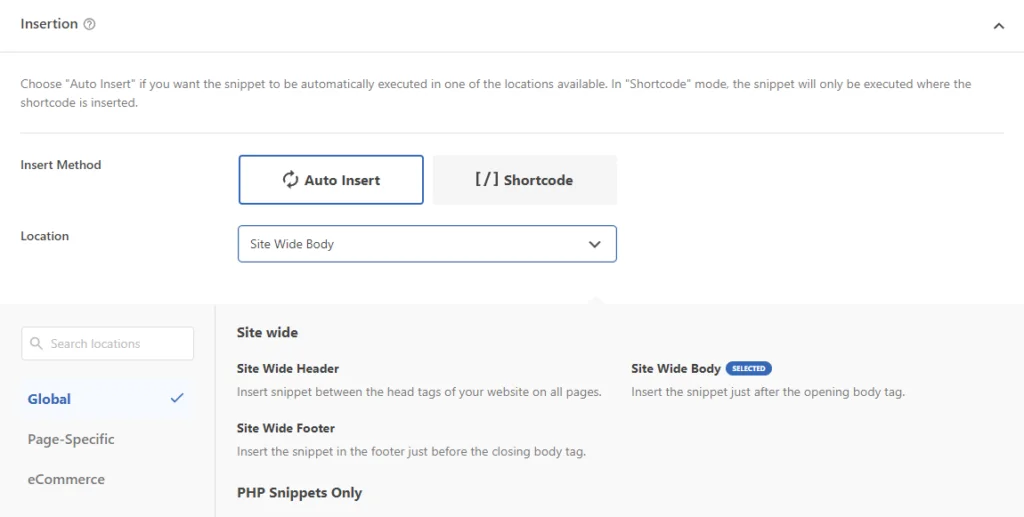1024x517 pixels.
Task: Click the Site Wide Body description text
Action: (x=768, y=392)
